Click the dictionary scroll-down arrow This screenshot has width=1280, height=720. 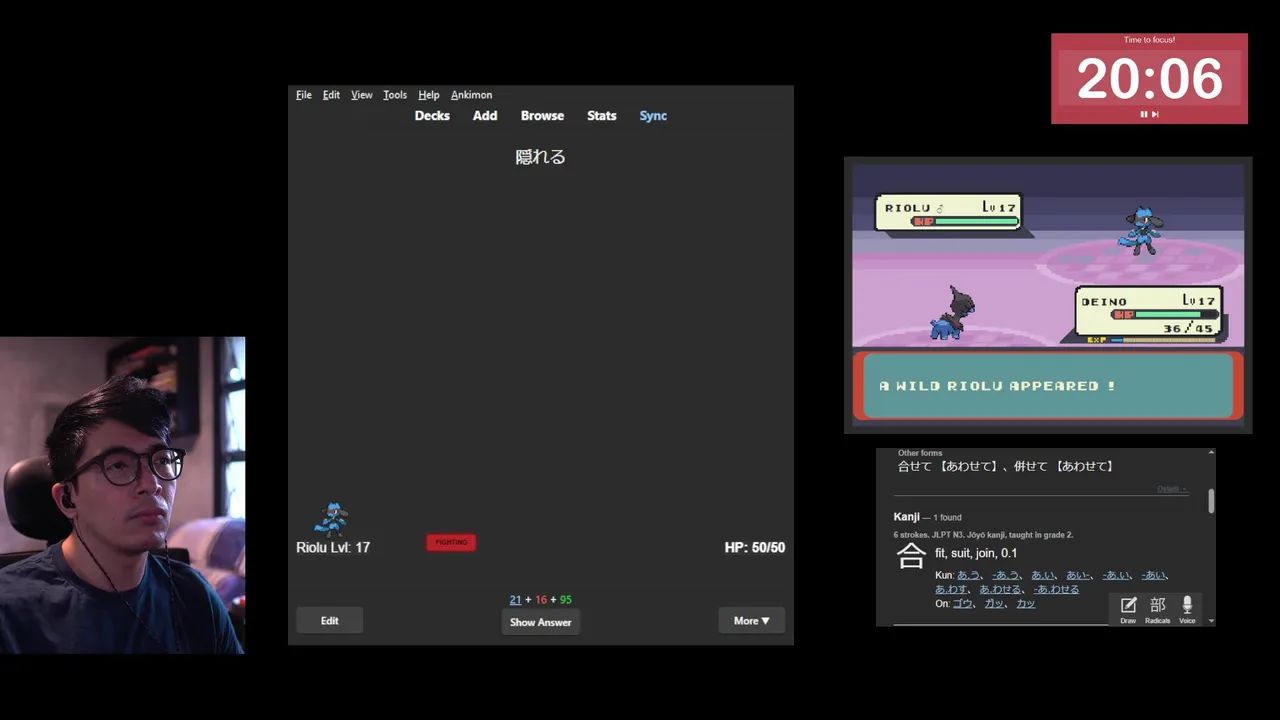click(x=1211, y=621)
